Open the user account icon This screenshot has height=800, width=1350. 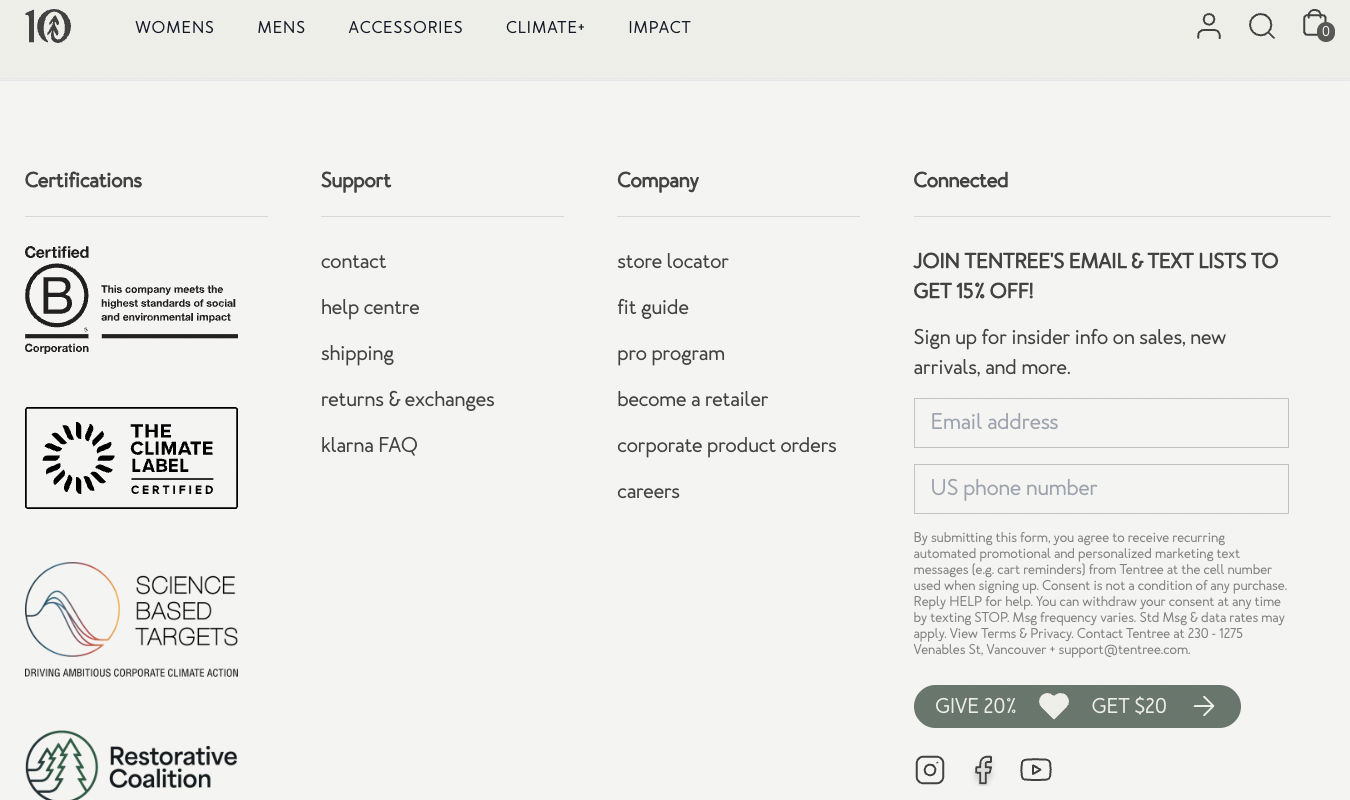(x=1209, y=26)
